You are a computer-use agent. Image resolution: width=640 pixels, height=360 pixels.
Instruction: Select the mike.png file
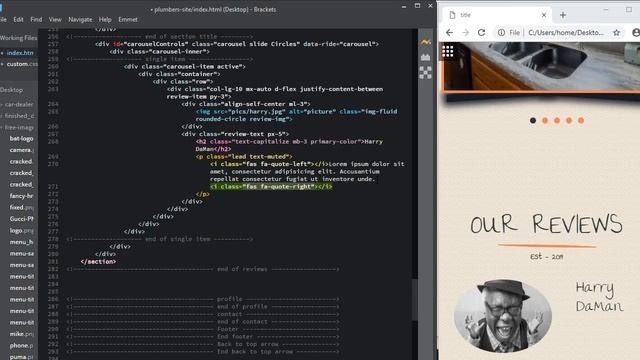pos(21,334)
